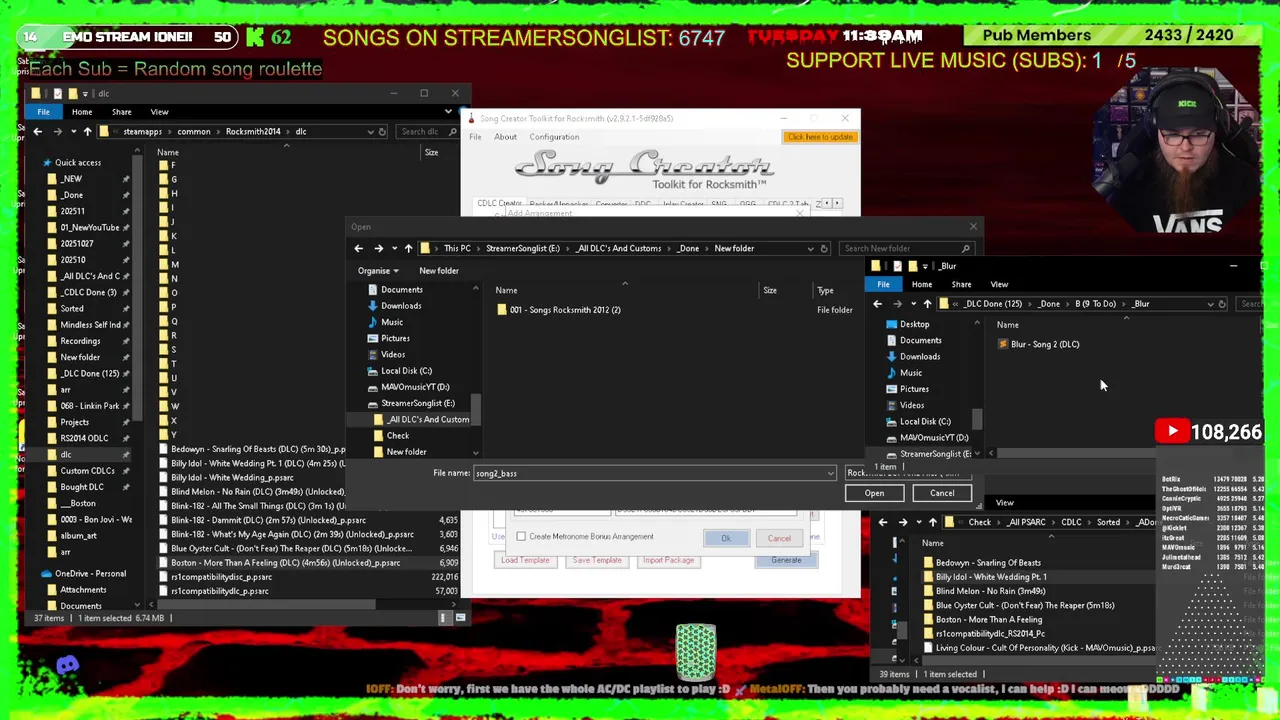Go back in the dlc Explorer window

click(x=38, y=131)
